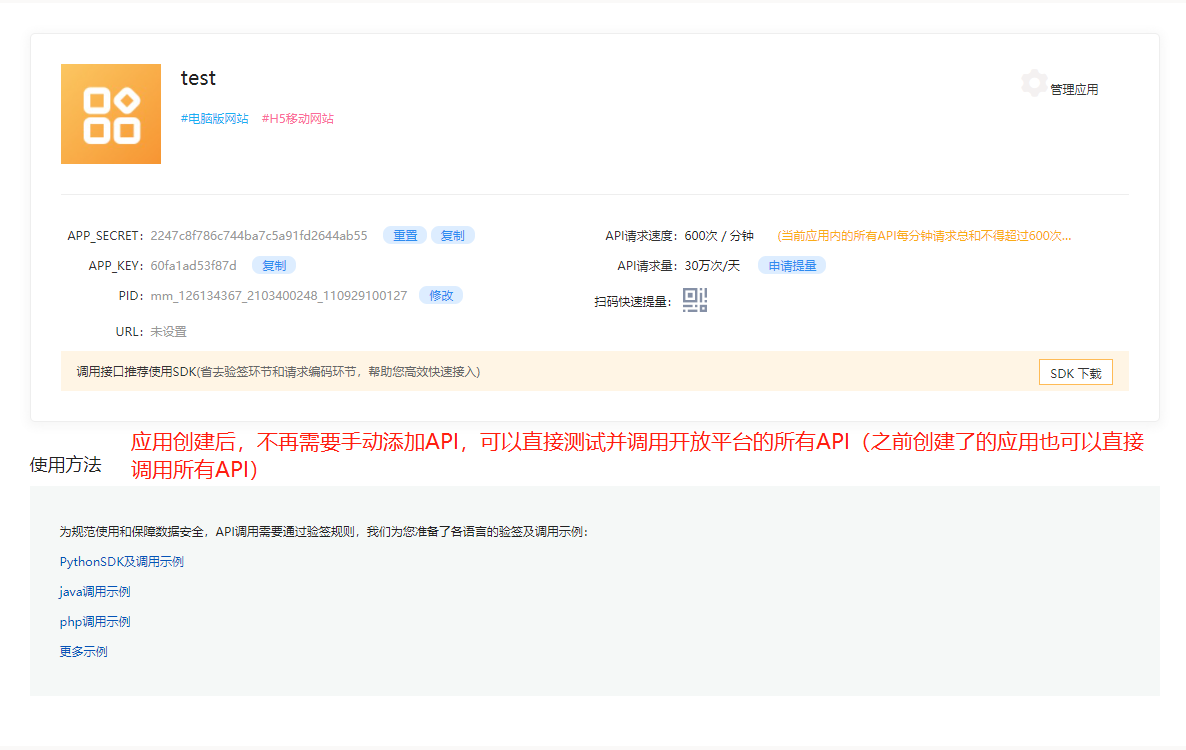Click the QR code icon for 扫码快速提量
Viewport: 1186px width, 750px height.
(695, 300)
